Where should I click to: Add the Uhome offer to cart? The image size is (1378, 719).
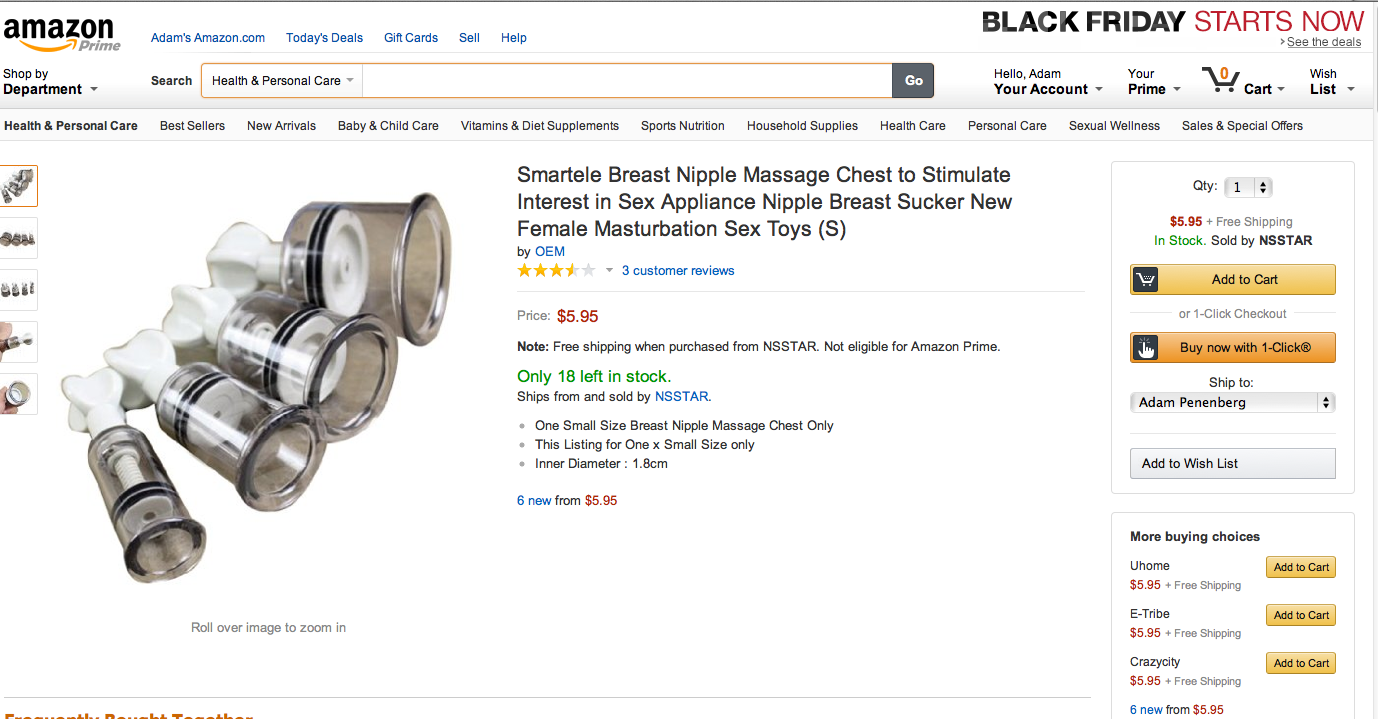1300,567
